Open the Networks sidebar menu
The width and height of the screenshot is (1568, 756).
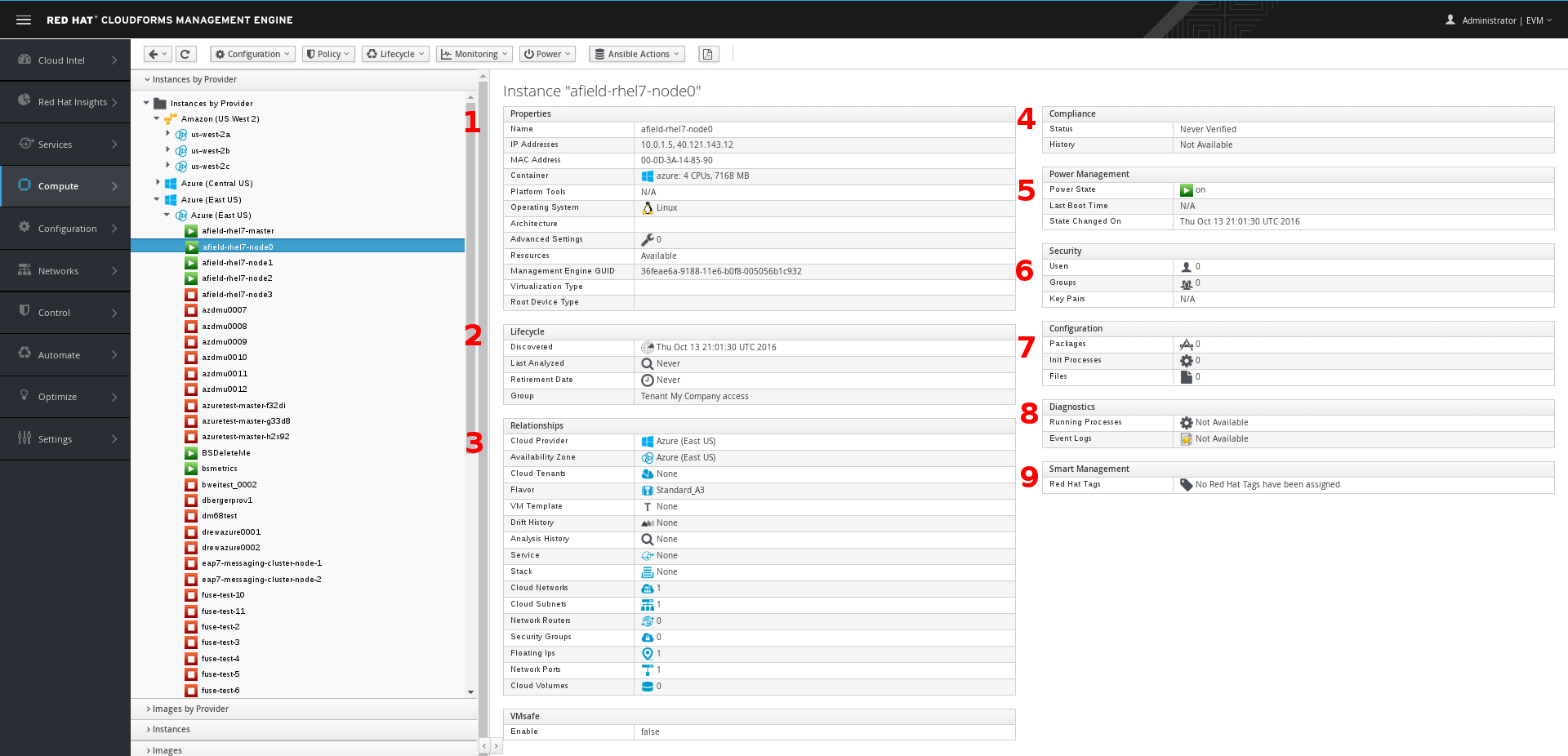(65, 270)
